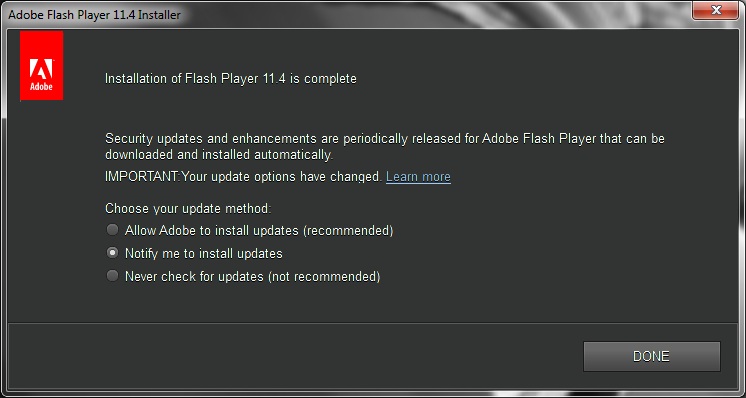Viewport: 746px width, 398px height.
Task: Click the word '(recommended)' beside the first option
Action: [x=348, y=231]
